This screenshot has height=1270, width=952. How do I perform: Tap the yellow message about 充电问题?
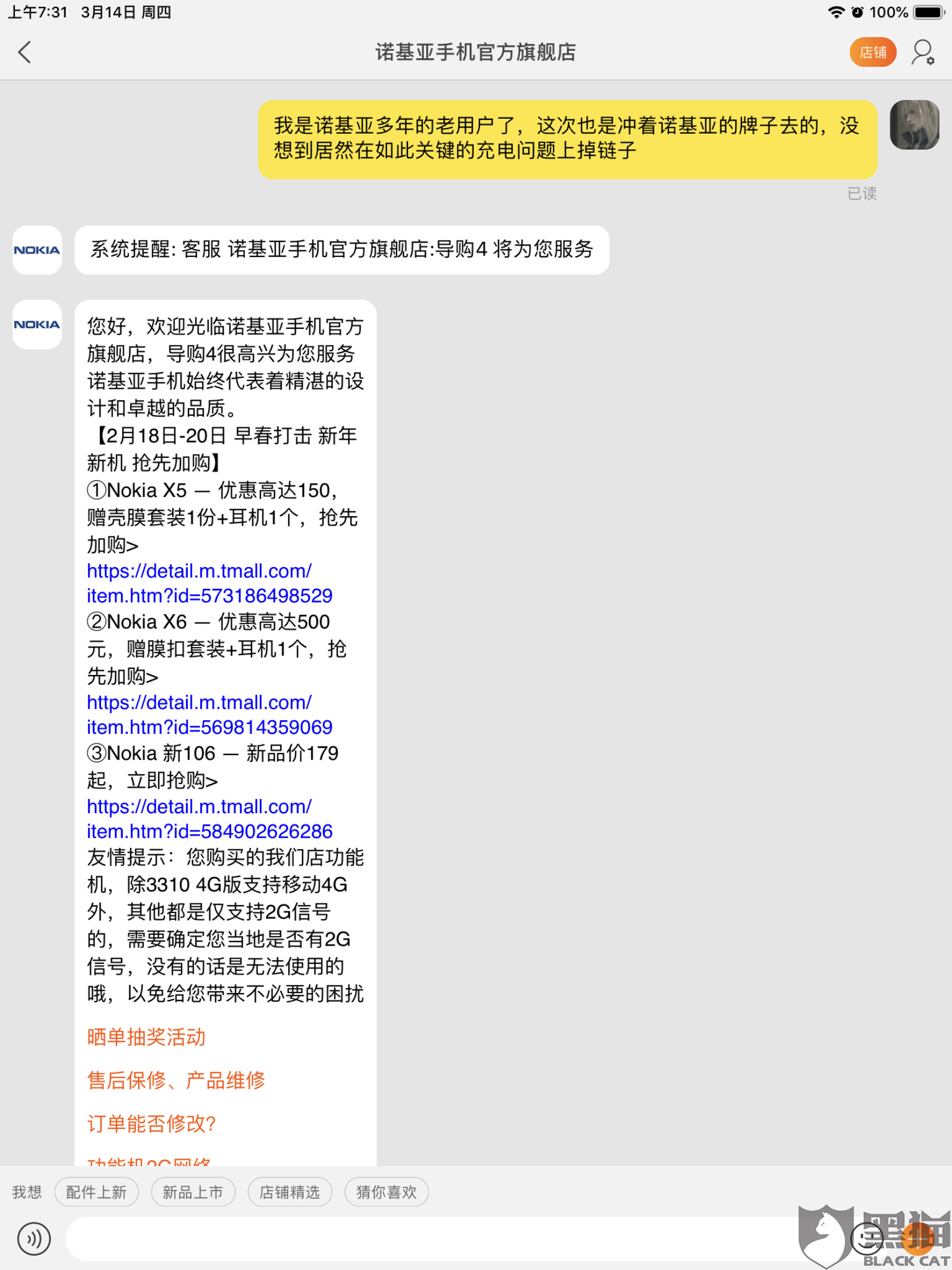tap(567, 139)
